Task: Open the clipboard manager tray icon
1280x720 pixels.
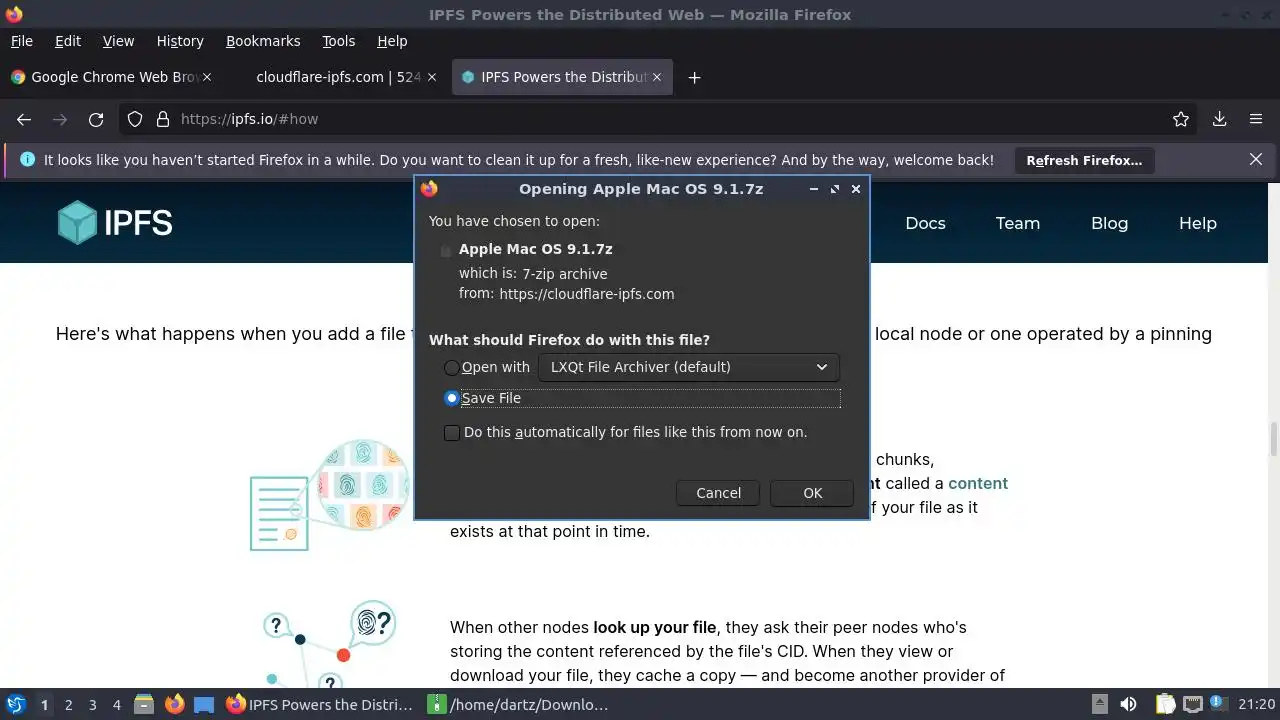Action: pyautogui.click(x=1165, y=704)
